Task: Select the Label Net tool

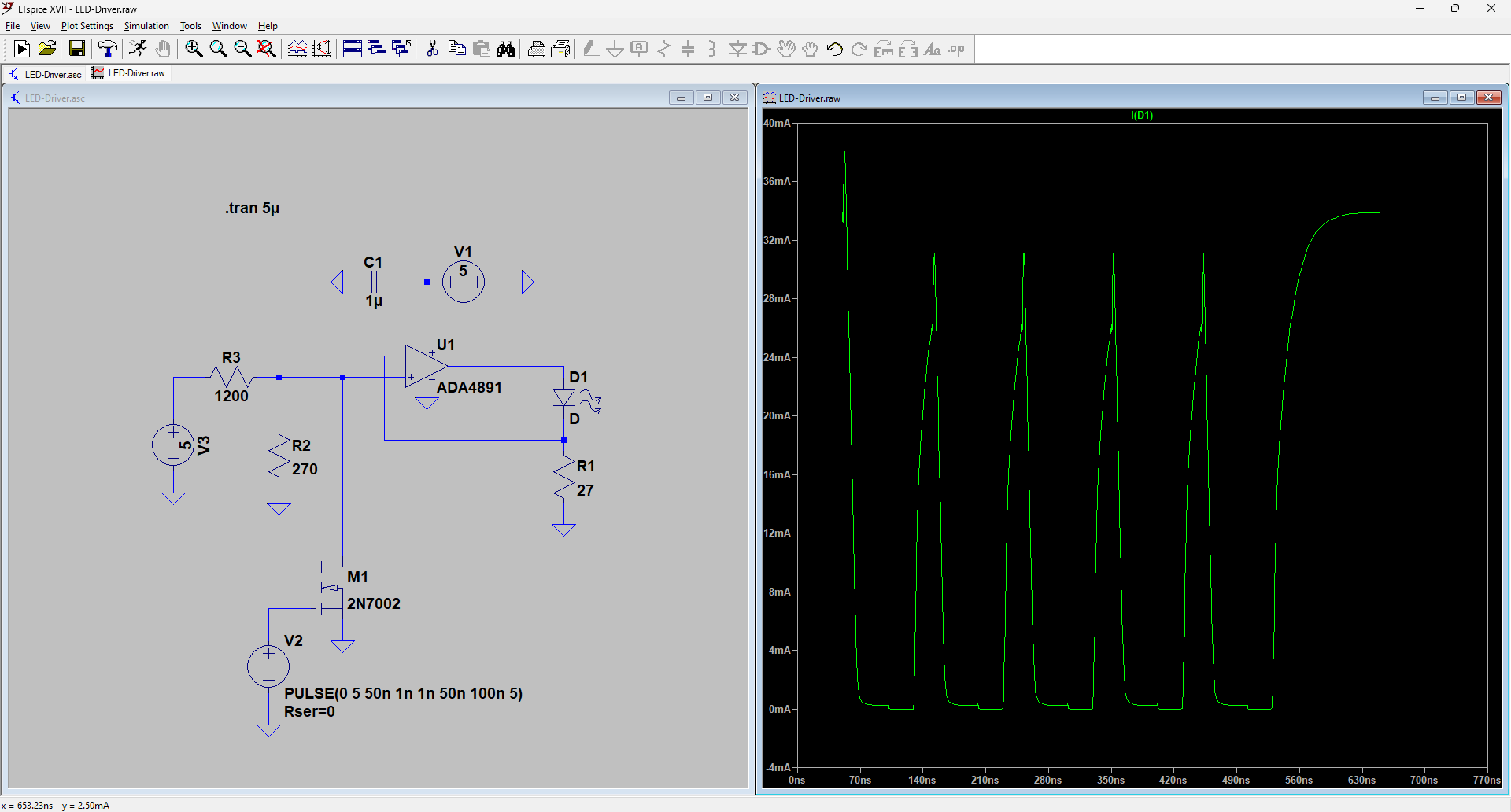Action: coord(640,49)
